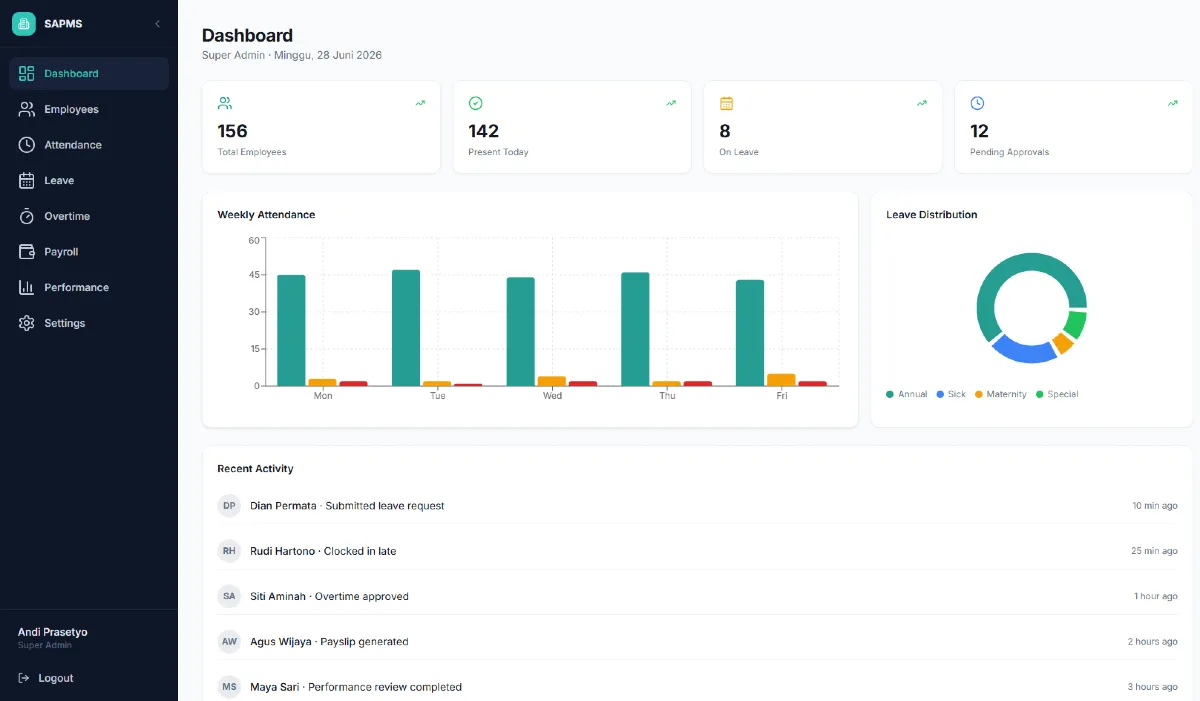Click the Pending Approvals clock icon
Viewport: 1200px width, 701px height.
click(x=978, y=103)
